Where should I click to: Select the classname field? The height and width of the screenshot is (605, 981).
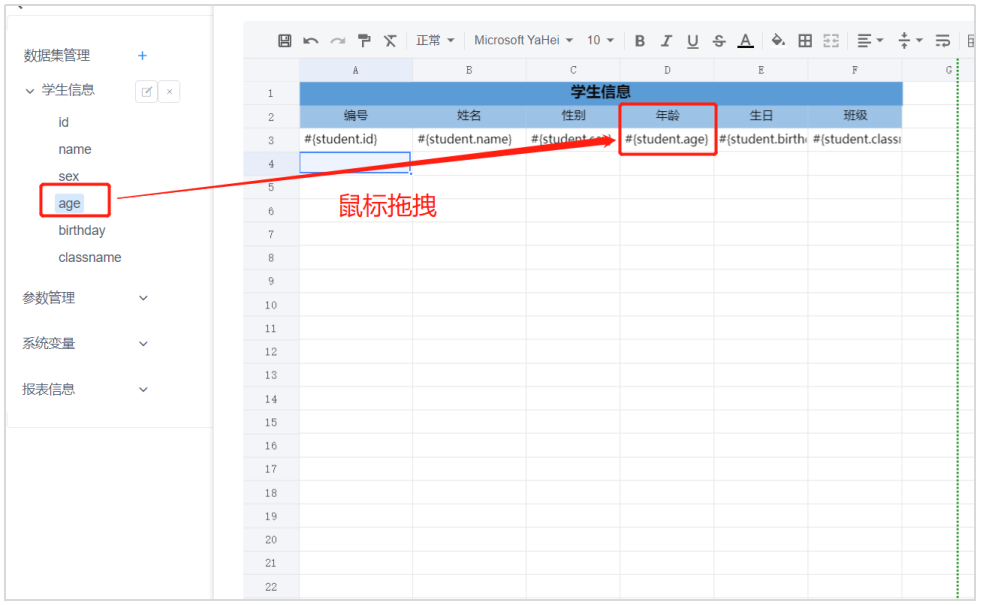[x=90, y=257]
